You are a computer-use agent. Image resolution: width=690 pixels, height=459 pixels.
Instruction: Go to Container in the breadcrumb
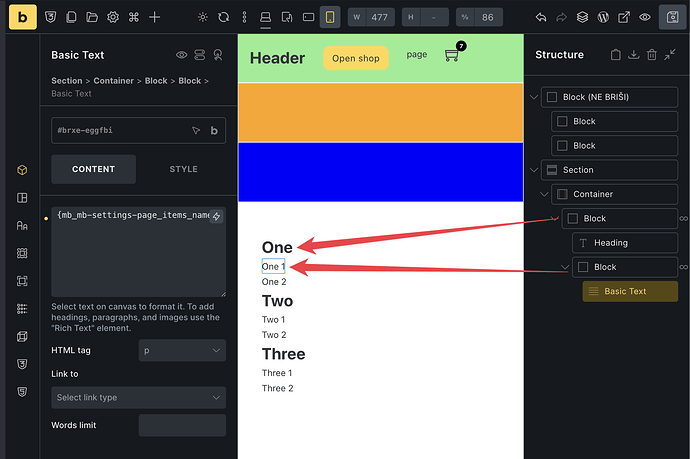coord(114,81)
